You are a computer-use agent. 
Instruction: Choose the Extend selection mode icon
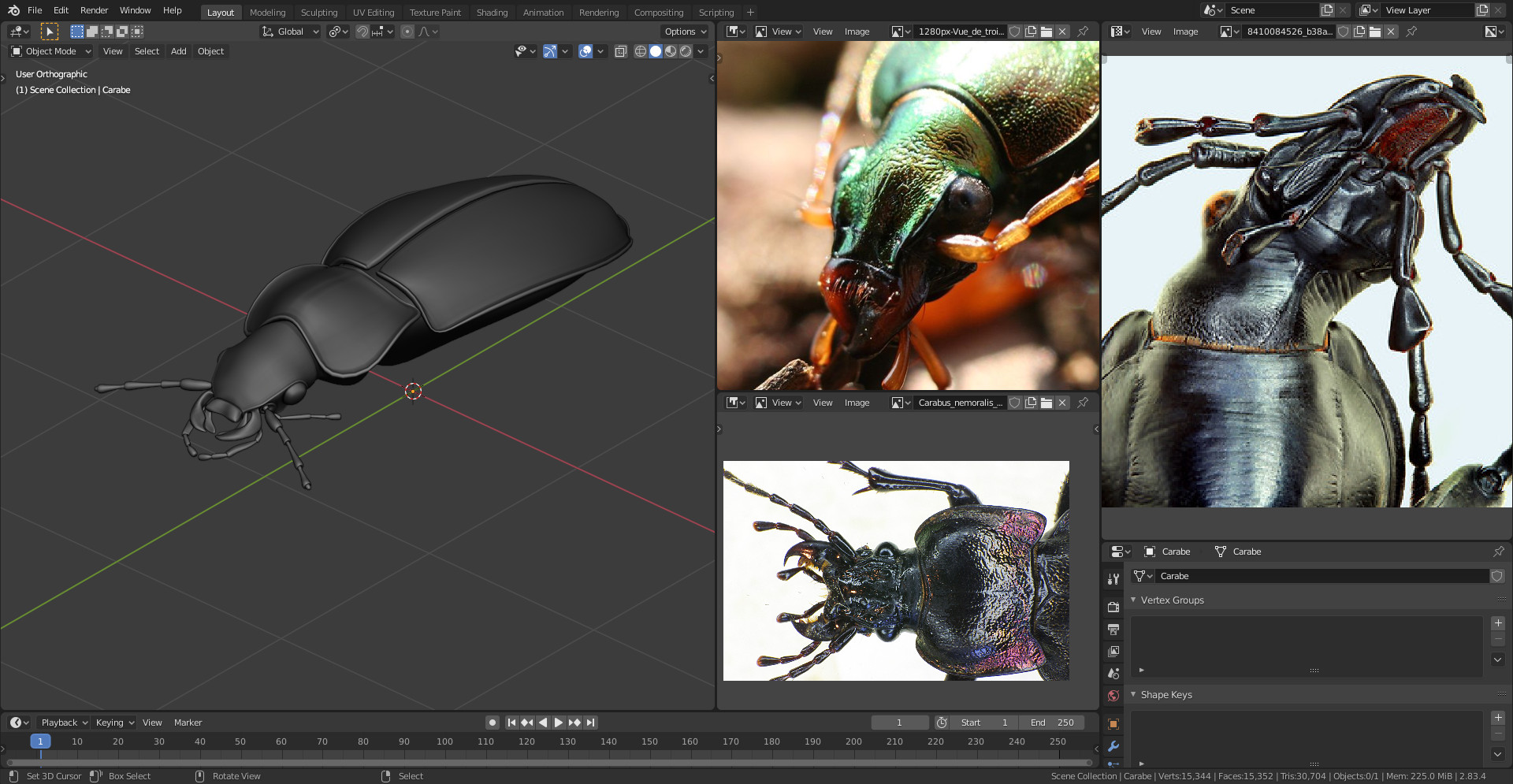coord(92,32)
